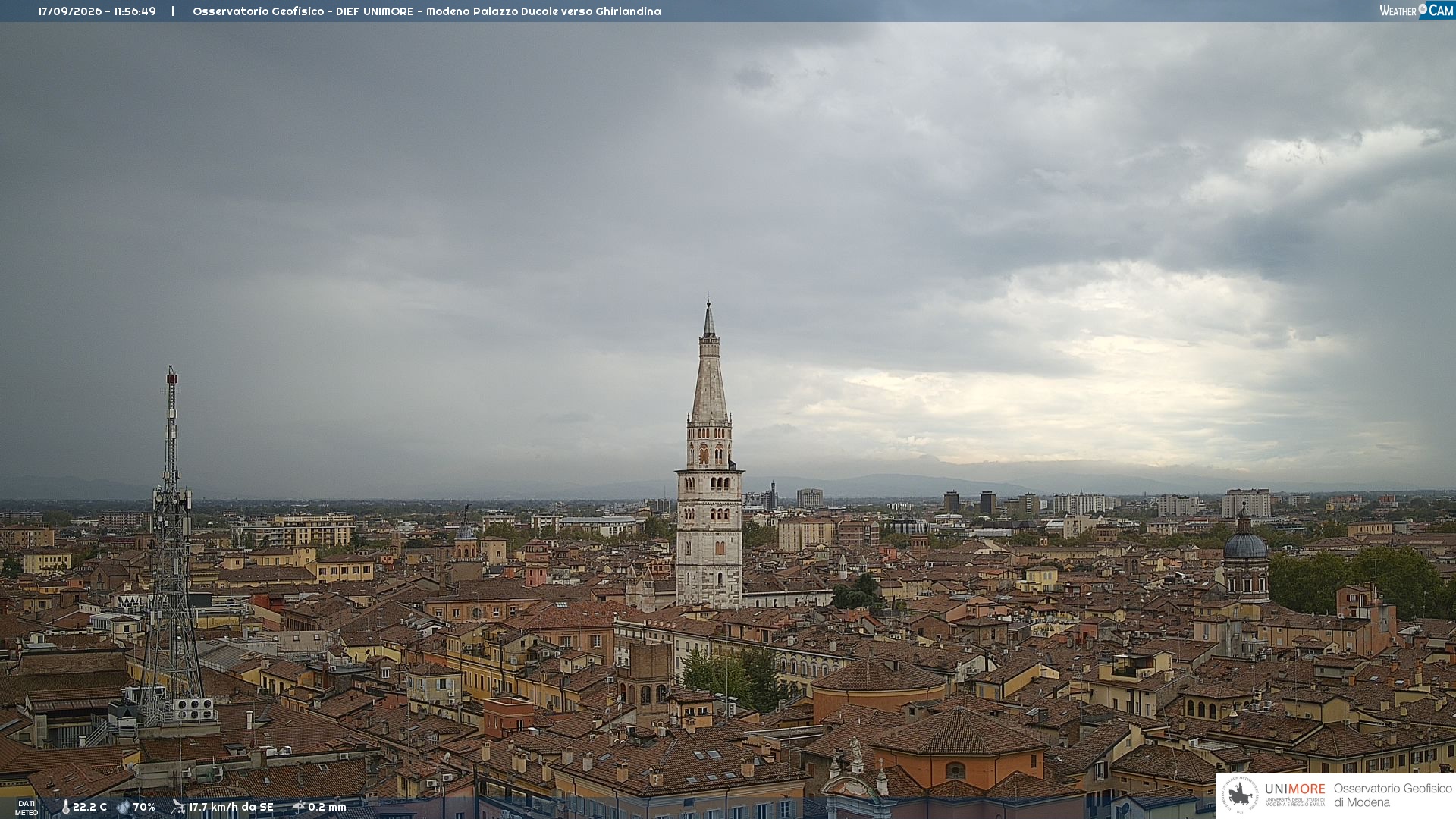Click the Ghirlandina bell tower spire
1456x819 pixels.
point(709,362)
